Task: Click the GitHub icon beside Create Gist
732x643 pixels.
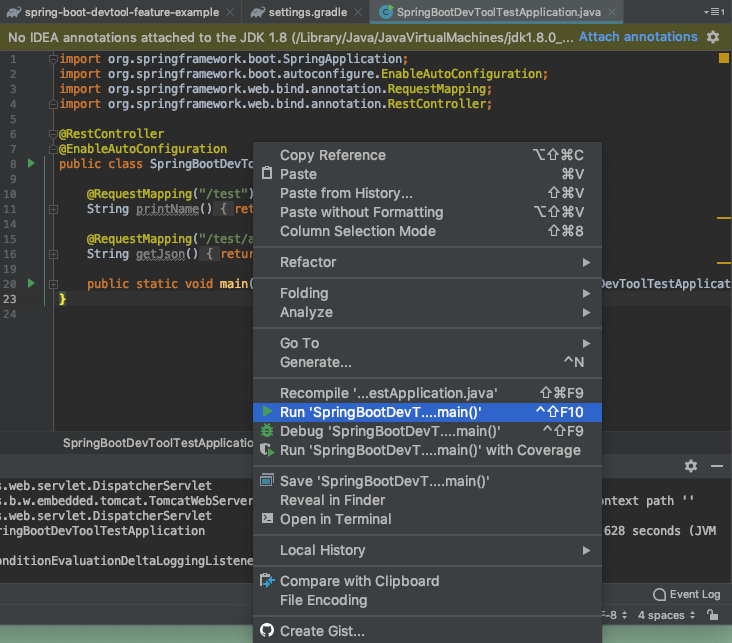Action: tap(267, 630)
